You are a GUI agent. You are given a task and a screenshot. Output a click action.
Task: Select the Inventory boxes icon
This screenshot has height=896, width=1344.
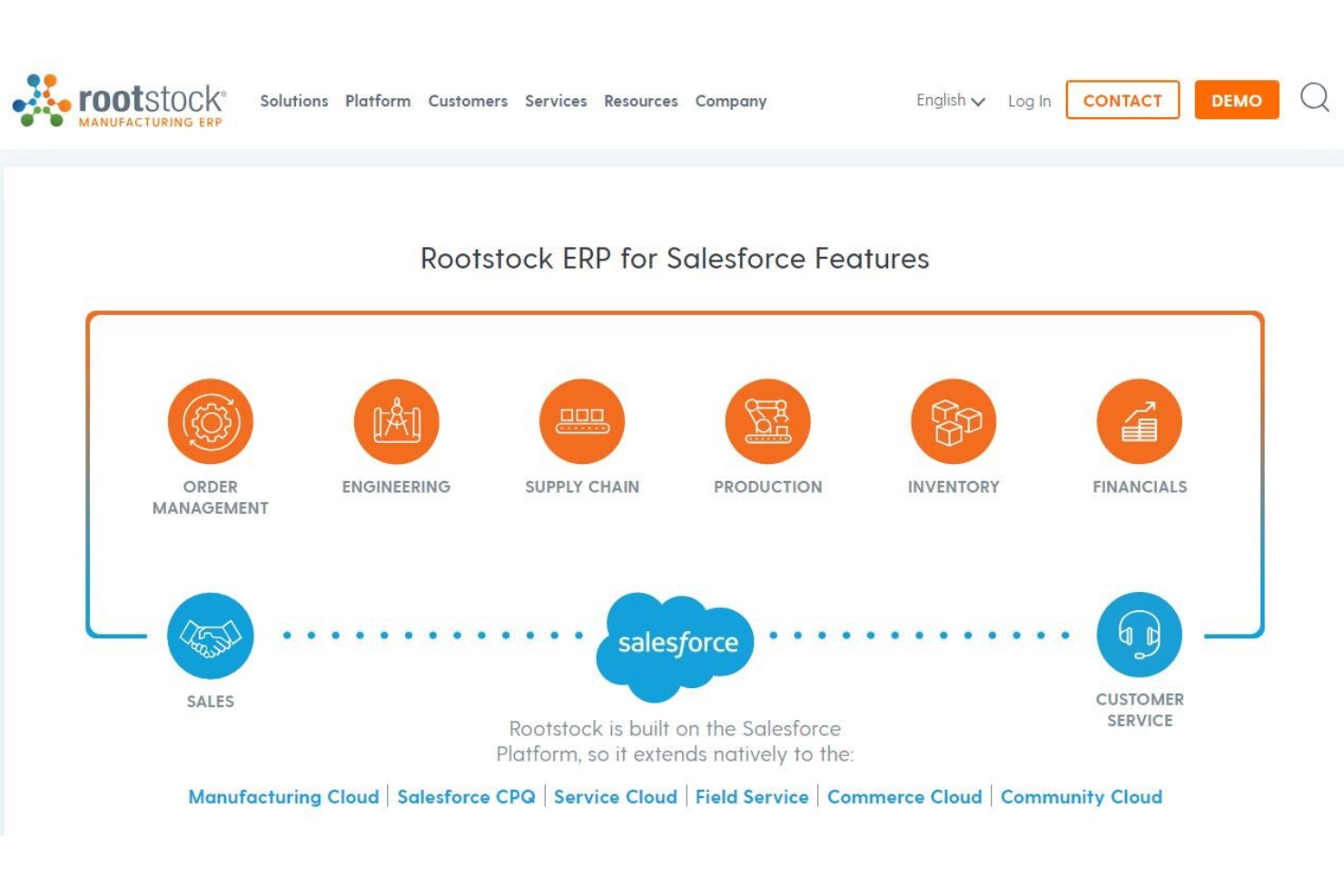point(954,421)
